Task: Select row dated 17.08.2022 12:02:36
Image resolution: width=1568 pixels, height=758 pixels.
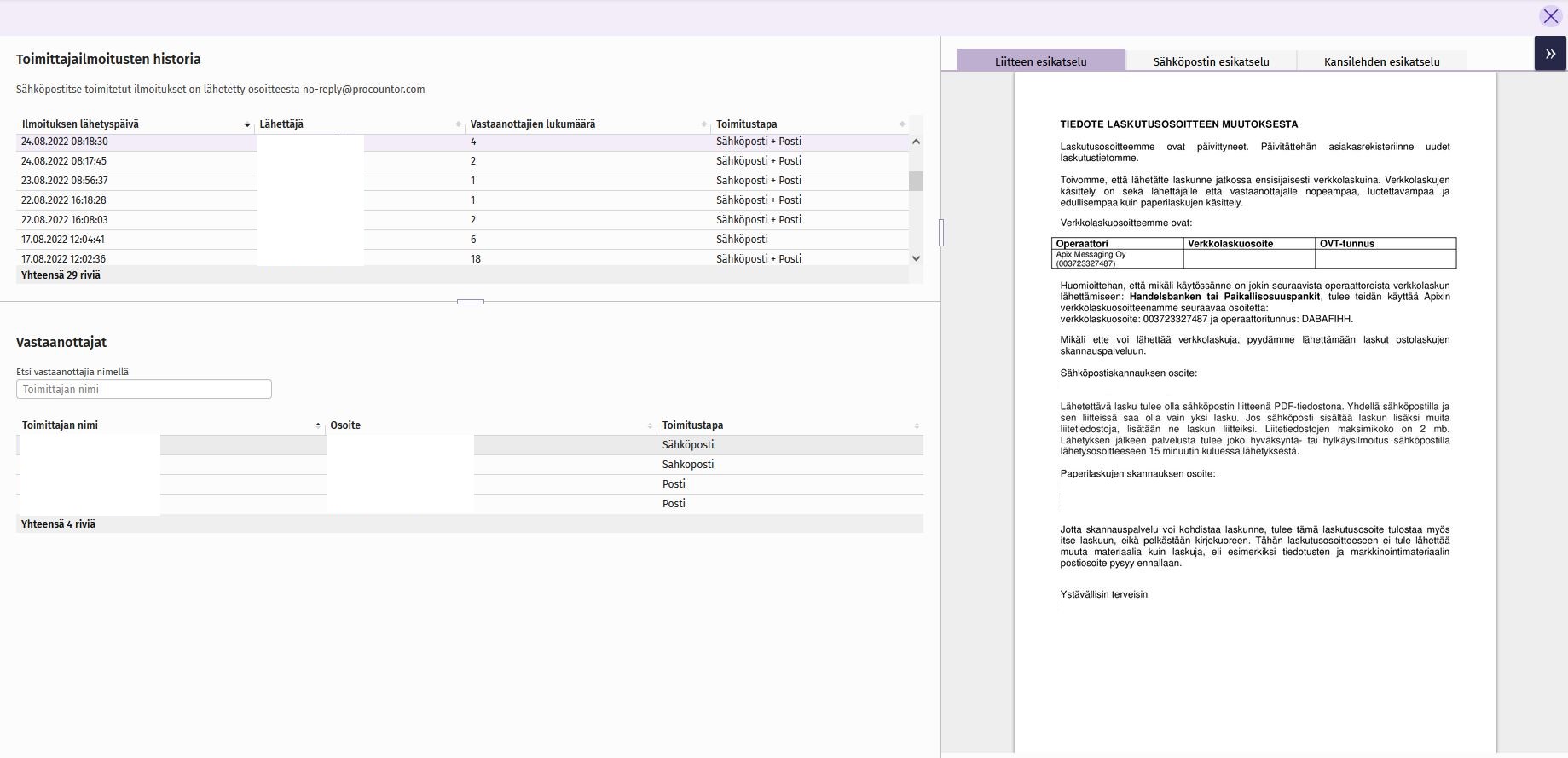Action: pos(463,258)
